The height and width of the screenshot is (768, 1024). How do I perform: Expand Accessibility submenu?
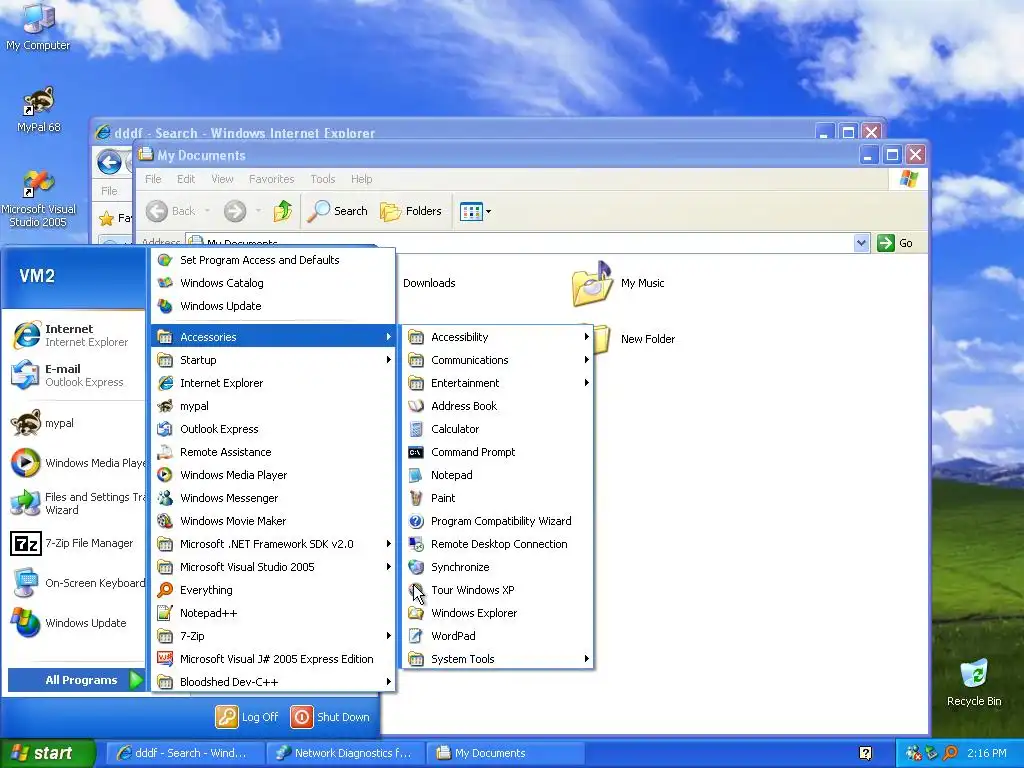pos(497,337)
